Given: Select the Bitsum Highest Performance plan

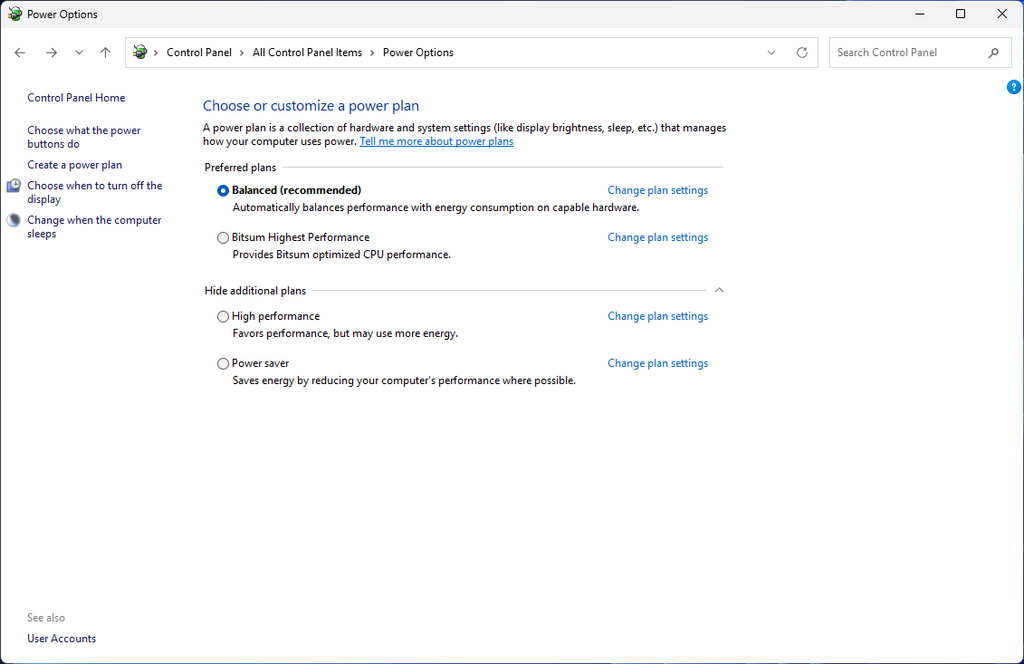Looking at the screenshot, I should tap(223, 238).
